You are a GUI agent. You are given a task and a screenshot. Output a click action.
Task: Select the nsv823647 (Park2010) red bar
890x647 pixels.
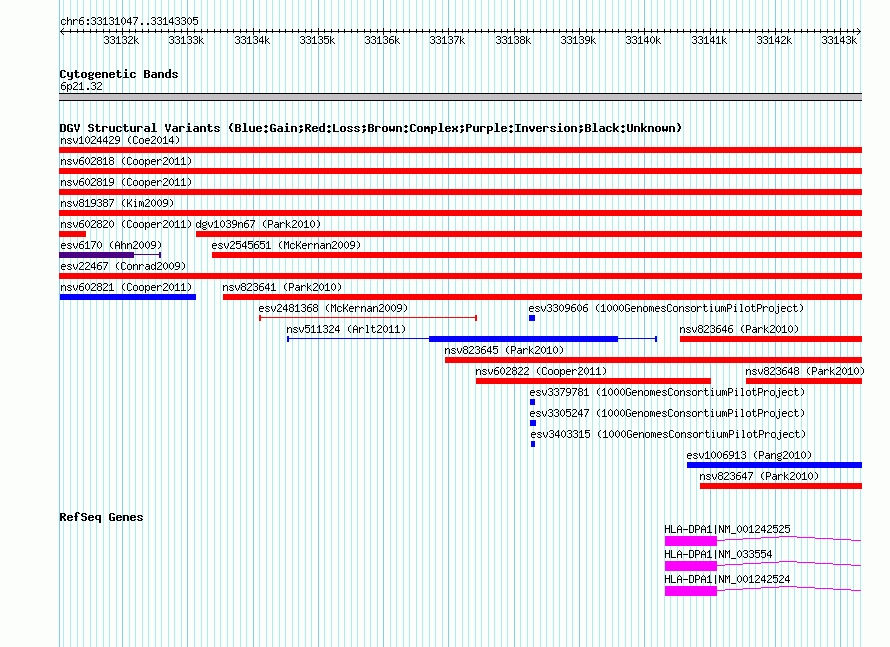781,486
